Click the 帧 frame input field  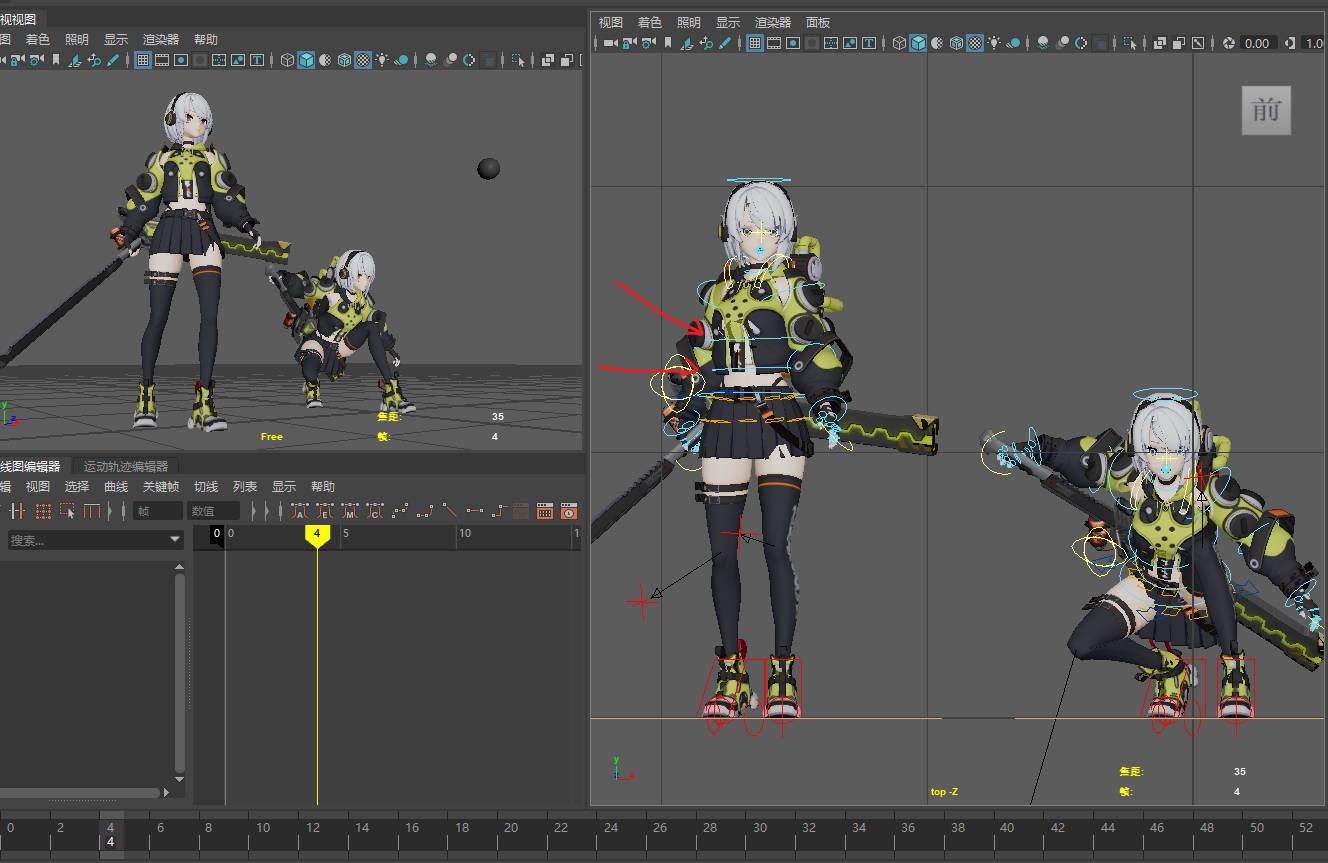[x=158, y=511]
